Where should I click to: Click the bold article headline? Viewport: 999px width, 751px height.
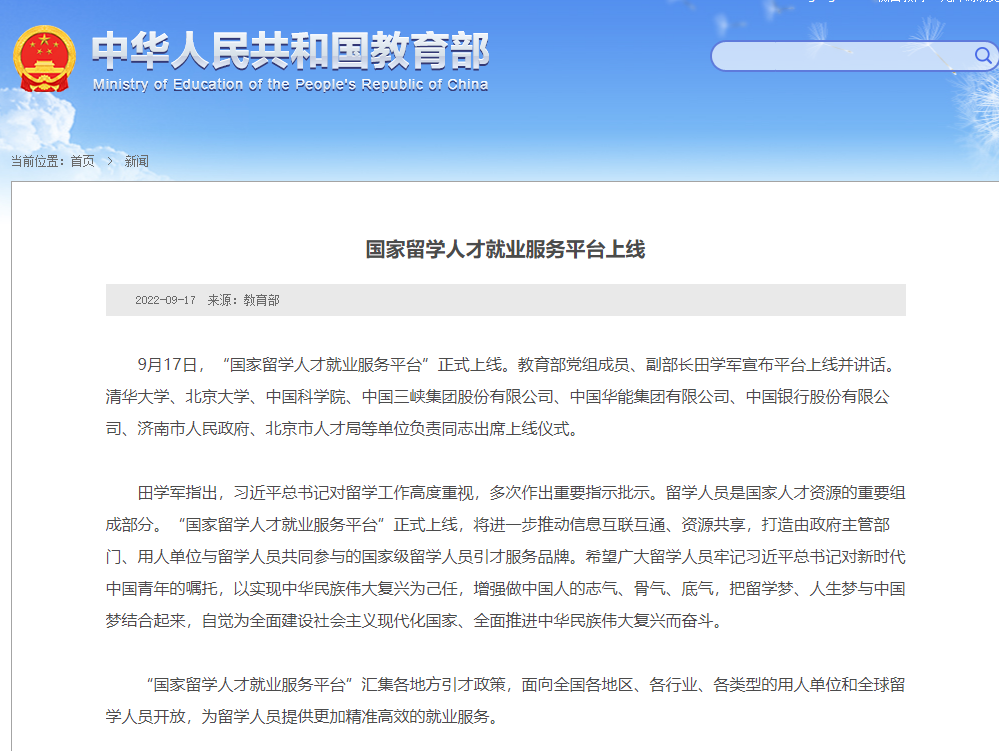click(x=505, y=249)
